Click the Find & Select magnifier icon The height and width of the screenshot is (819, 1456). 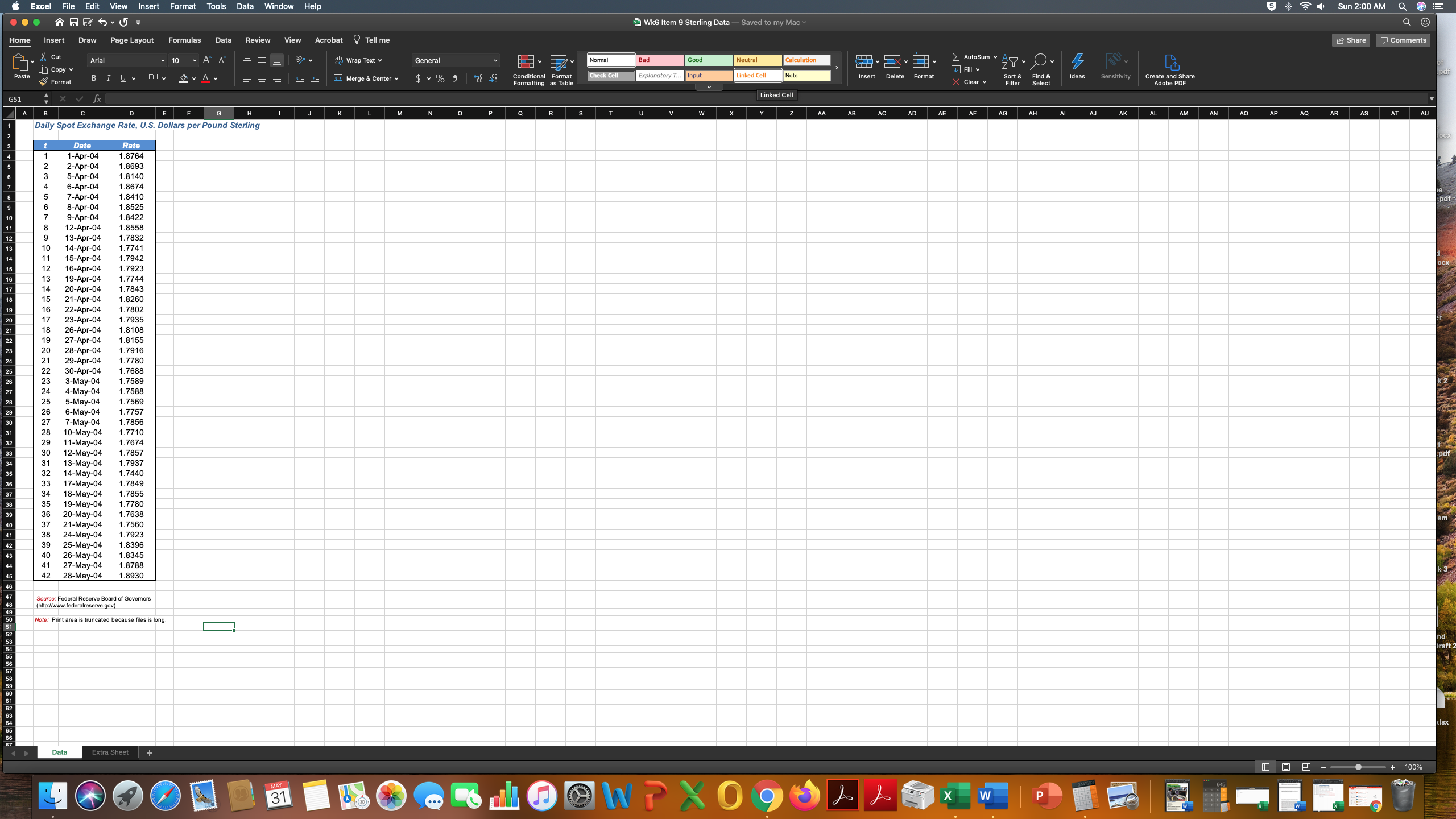(x=1039, y=61)
